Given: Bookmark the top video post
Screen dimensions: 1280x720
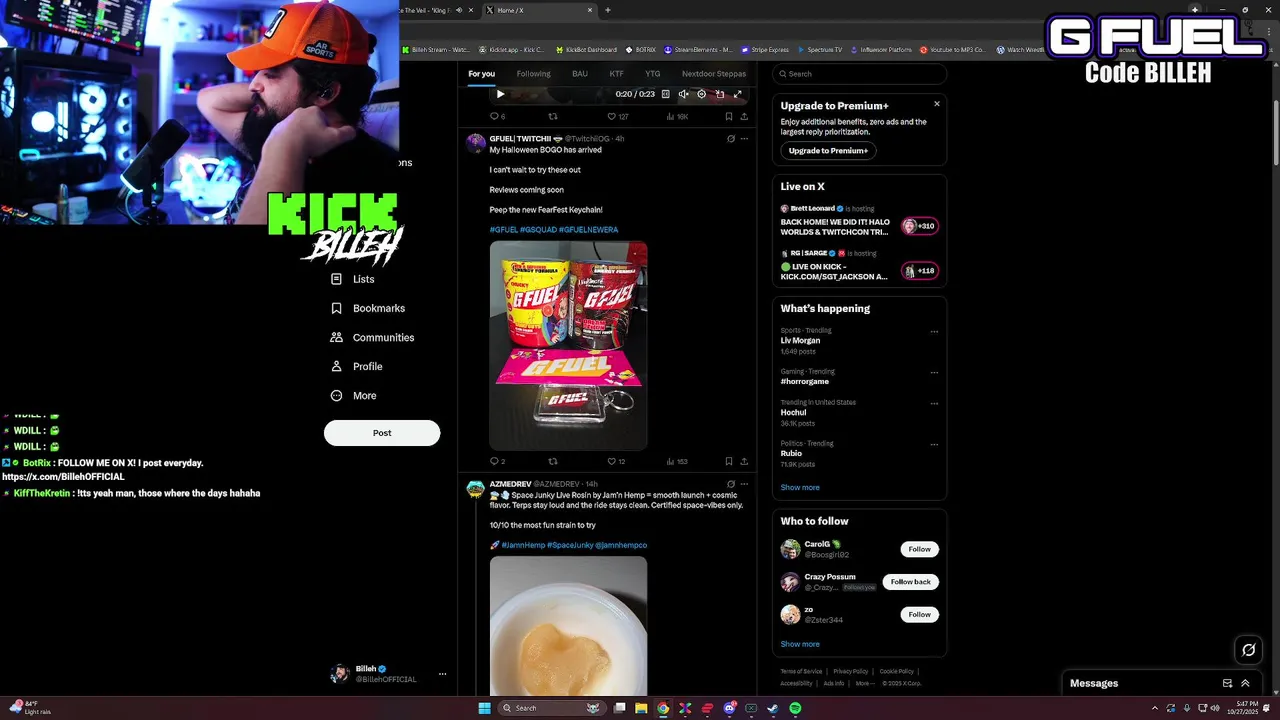Looking at the screenshot, I should pos(728,116).
